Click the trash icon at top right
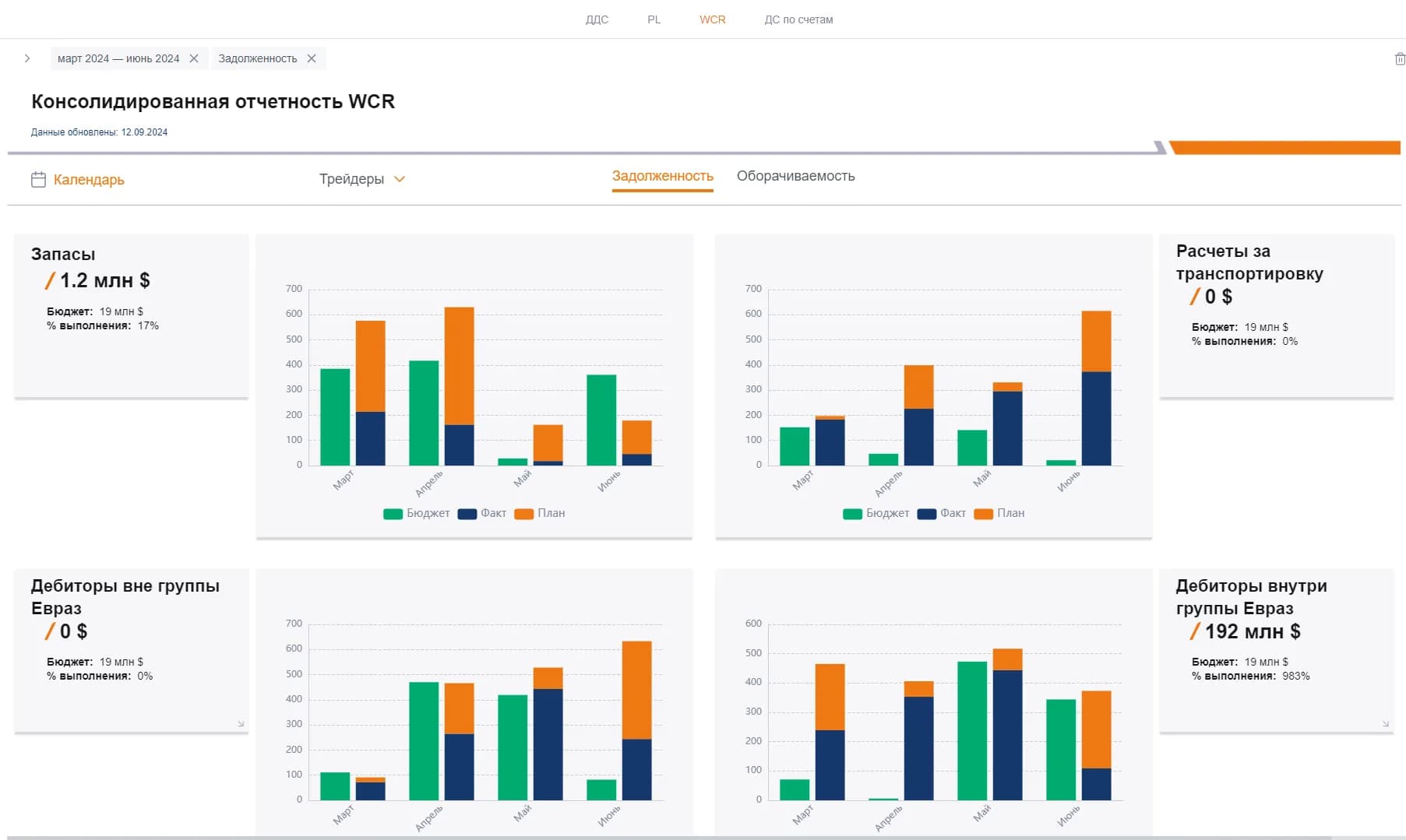Image resolution: width=1406 pixels, height=840 pixels. click(1399, 59)
